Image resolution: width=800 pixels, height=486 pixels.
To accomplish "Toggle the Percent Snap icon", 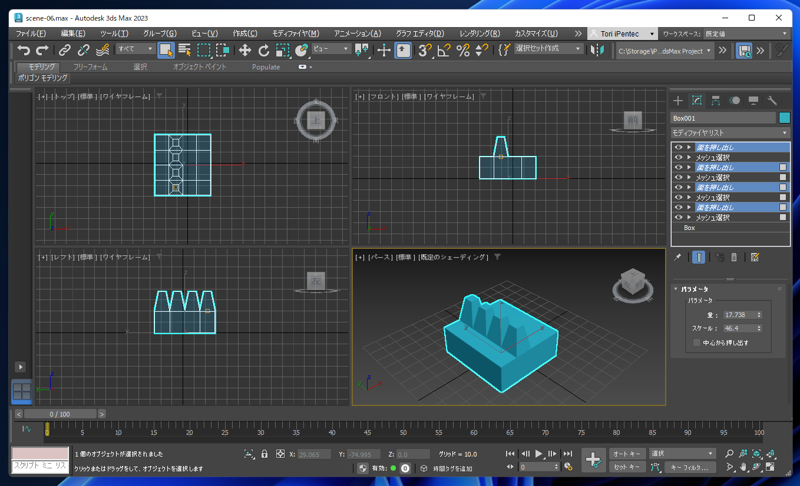I will 463,50.
